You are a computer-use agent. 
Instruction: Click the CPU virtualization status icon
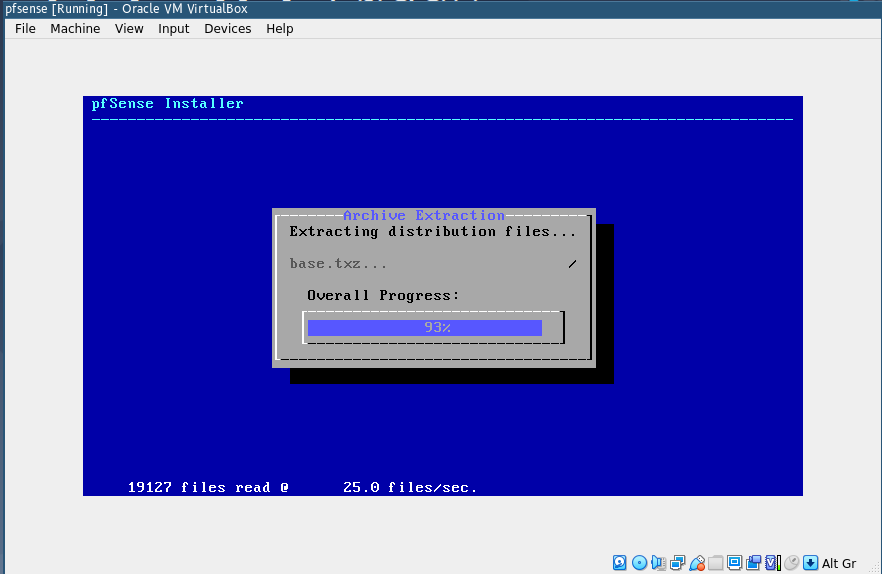click(x=773, y=563)
